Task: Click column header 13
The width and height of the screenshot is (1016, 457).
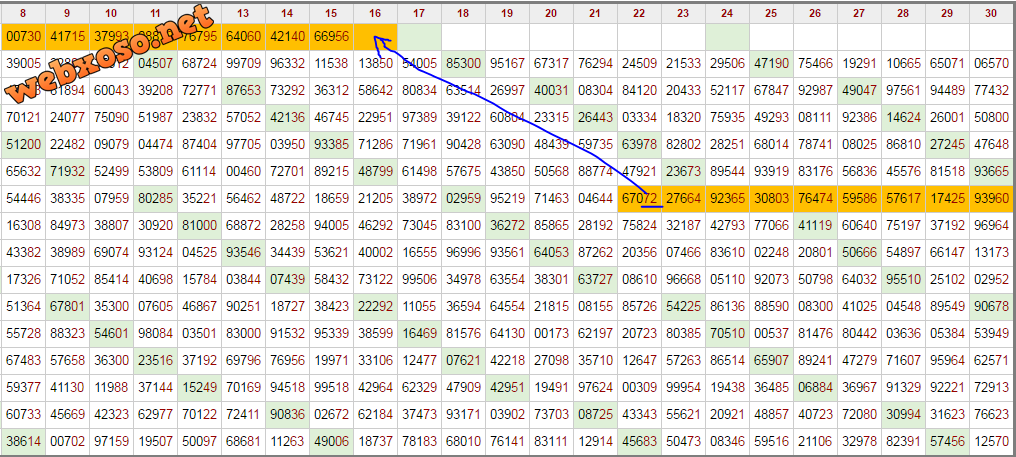Action: [x=244, y=13]
